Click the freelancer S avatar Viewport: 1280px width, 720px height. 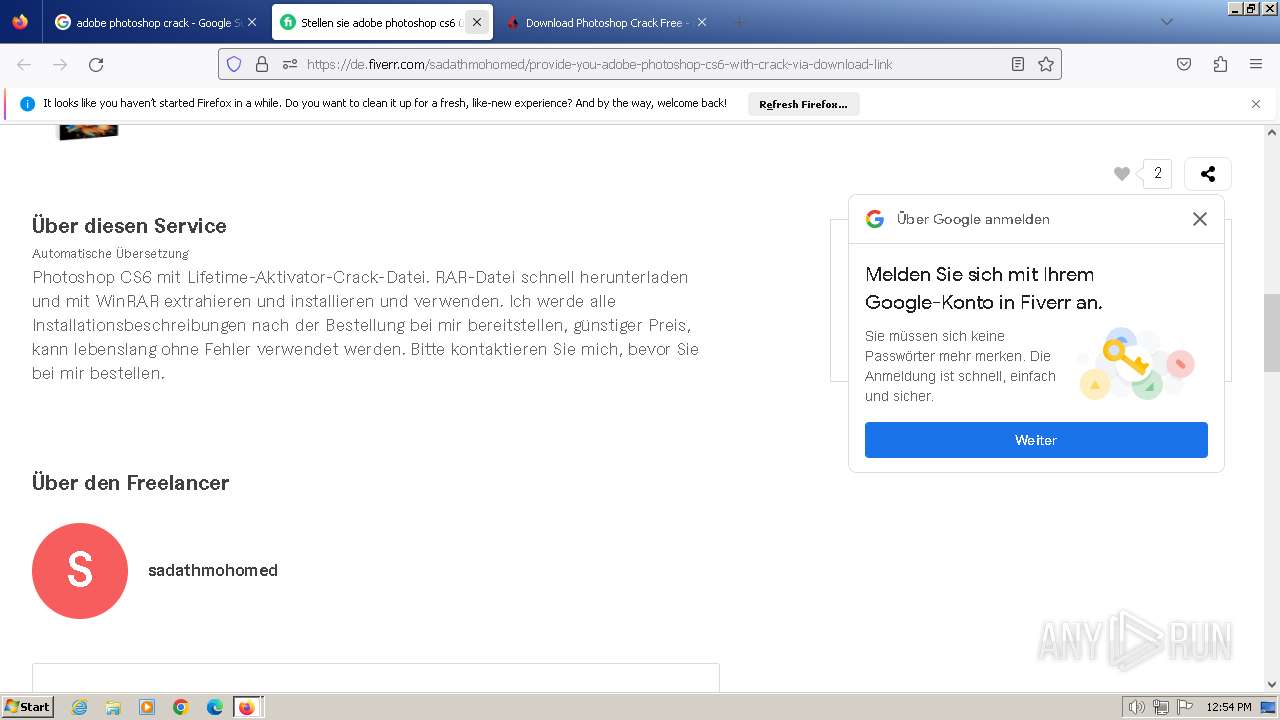(80, 571)
